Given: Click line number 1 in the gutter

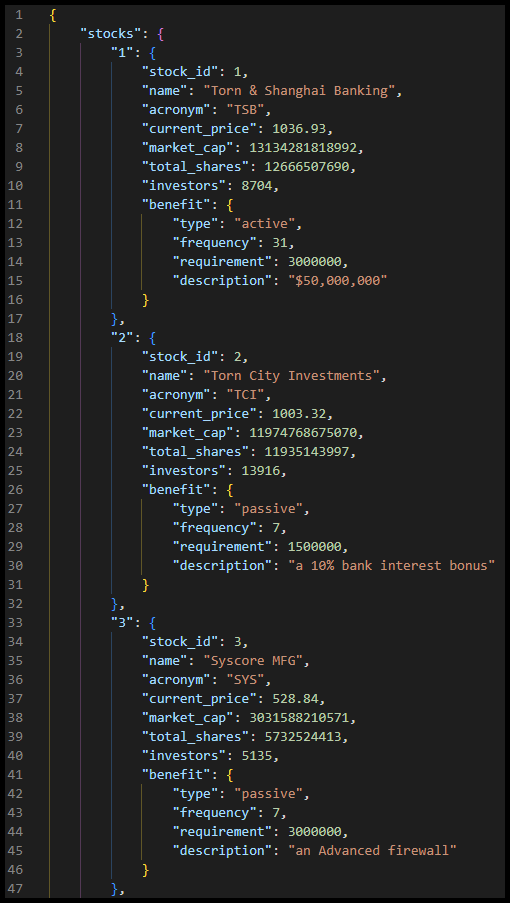Looking at the screenshot, I should tap(20, 14).
